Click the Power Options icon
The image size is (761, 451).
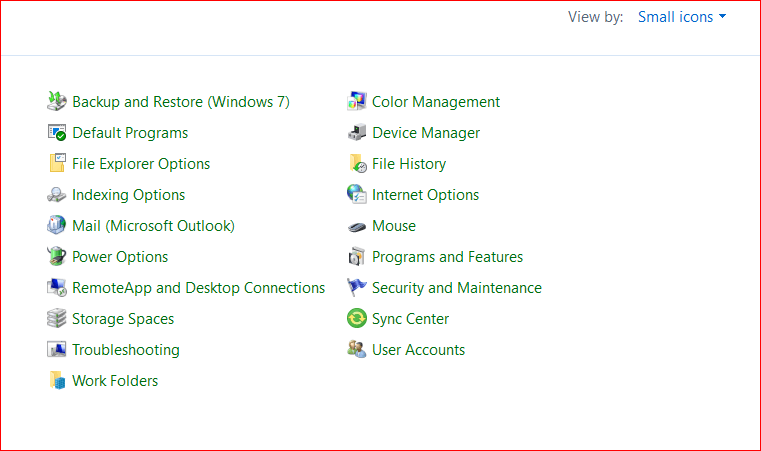(57, 257)
